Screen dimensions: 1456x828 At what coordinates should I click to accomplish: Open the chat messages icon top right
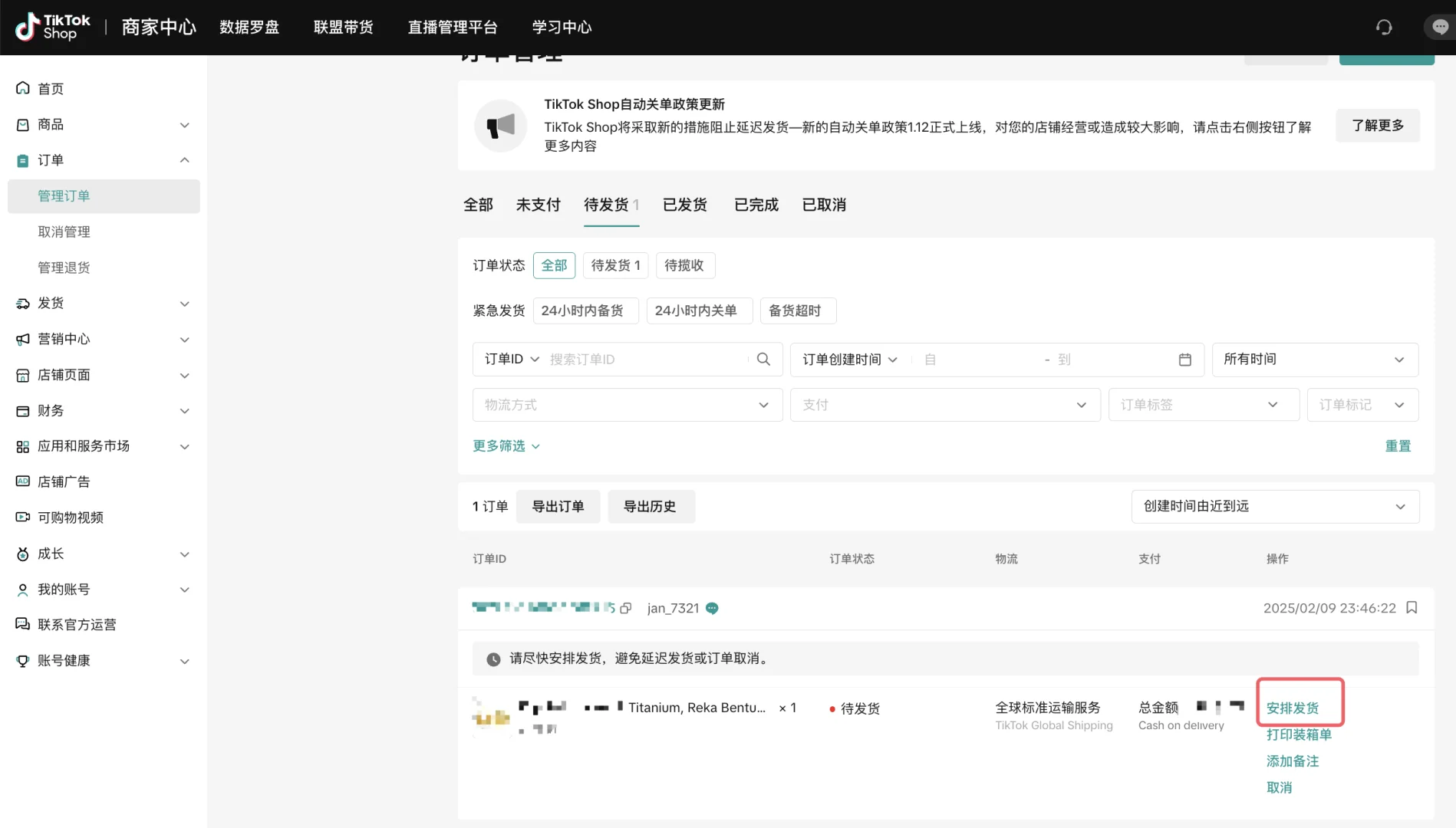coord(1440,27)
